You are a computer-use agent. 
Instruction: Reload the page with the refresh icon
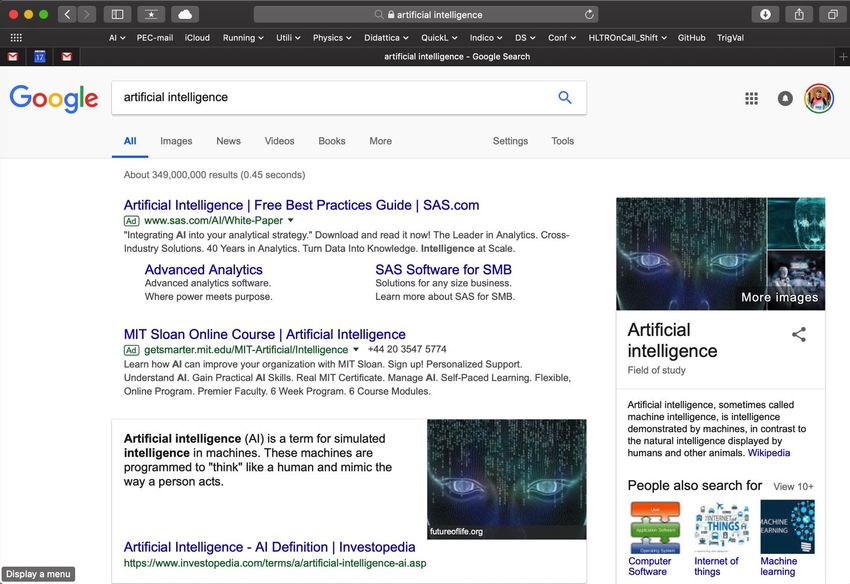pyautogui.click(x=589, y=15)
